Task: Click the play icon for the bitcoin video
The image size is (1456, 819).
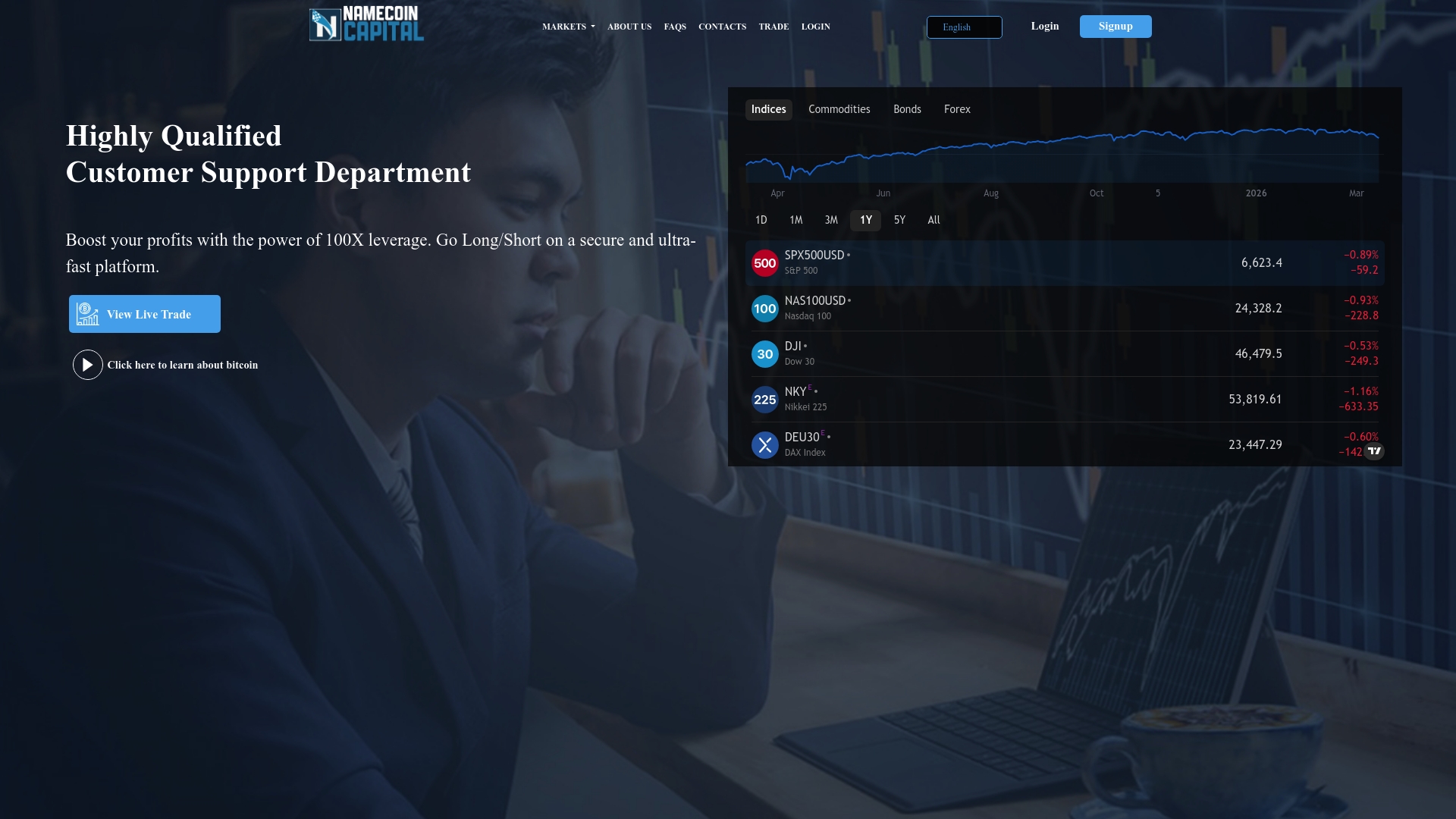Action: (87, 365)
